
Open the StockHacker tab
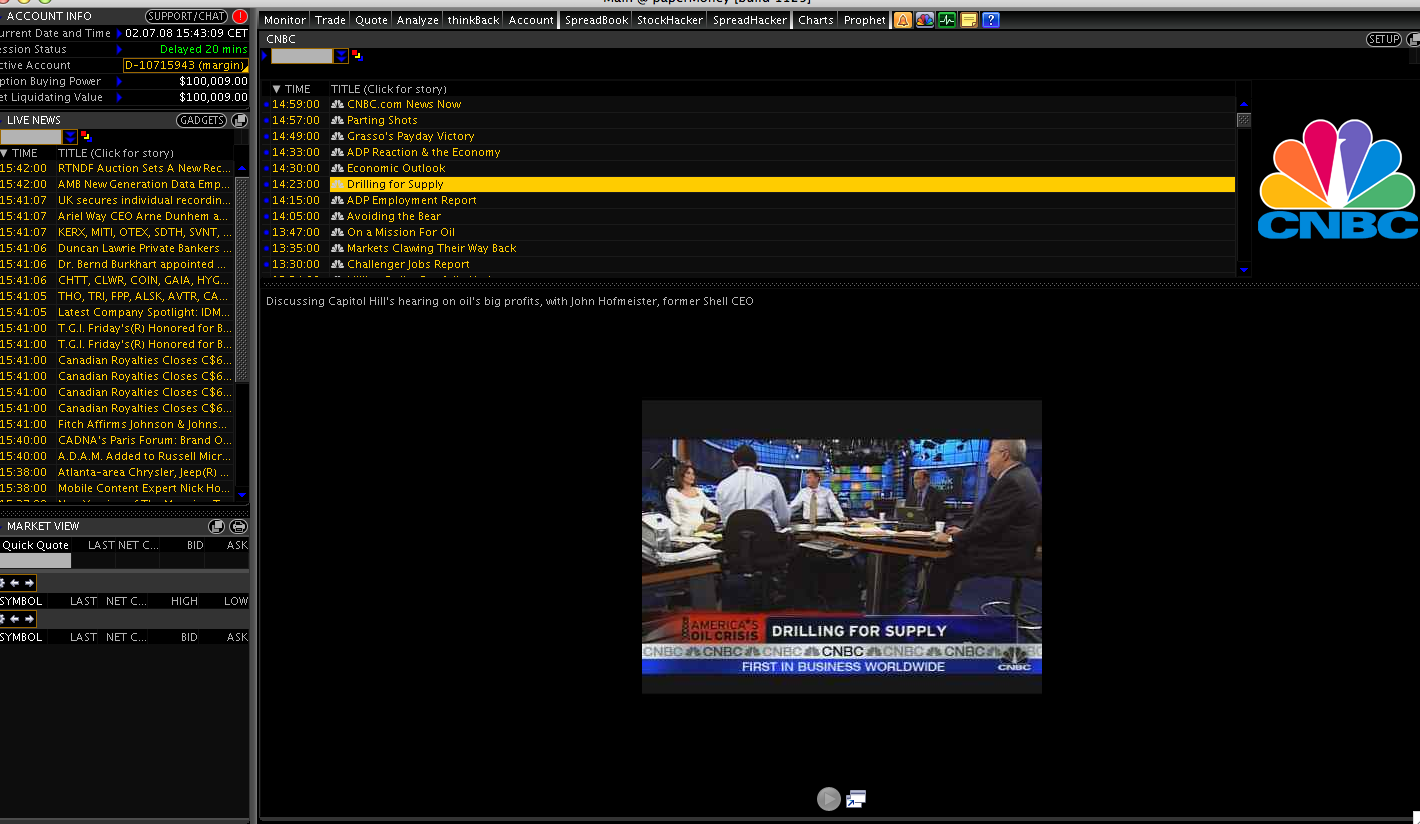670,20
